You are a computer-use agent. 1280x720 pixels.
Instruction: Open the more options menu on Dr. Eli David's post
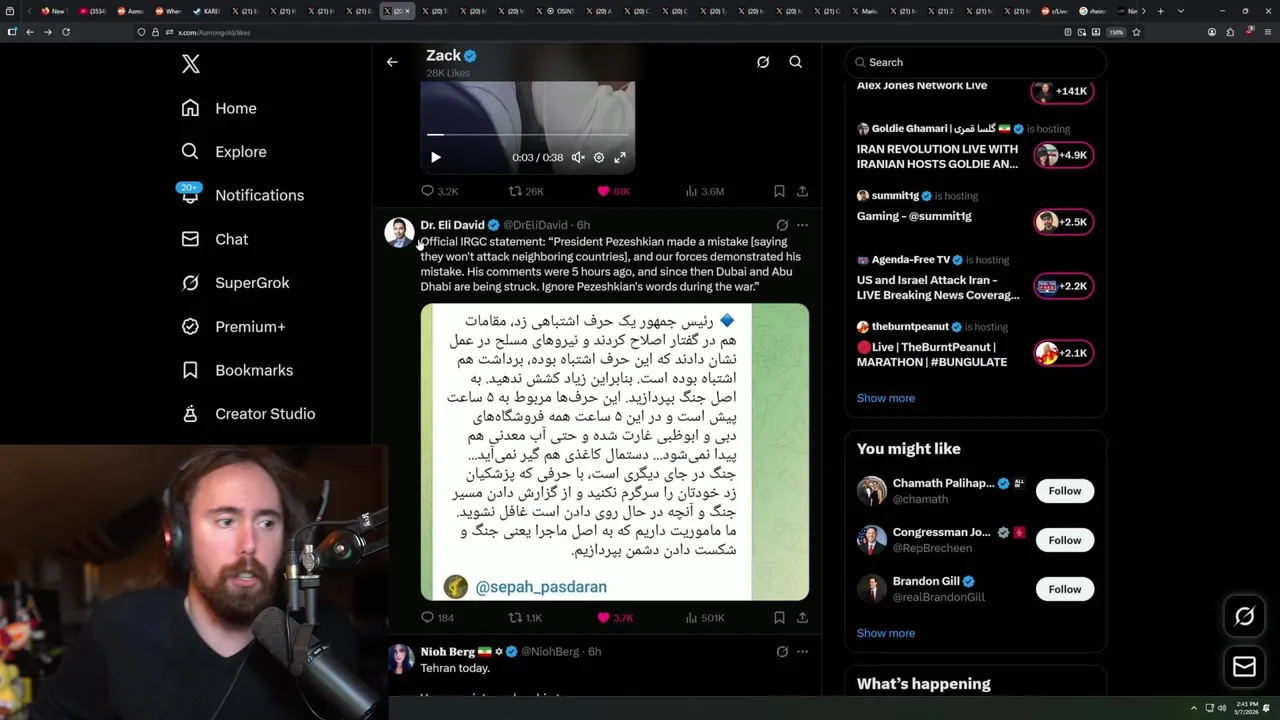802,225
